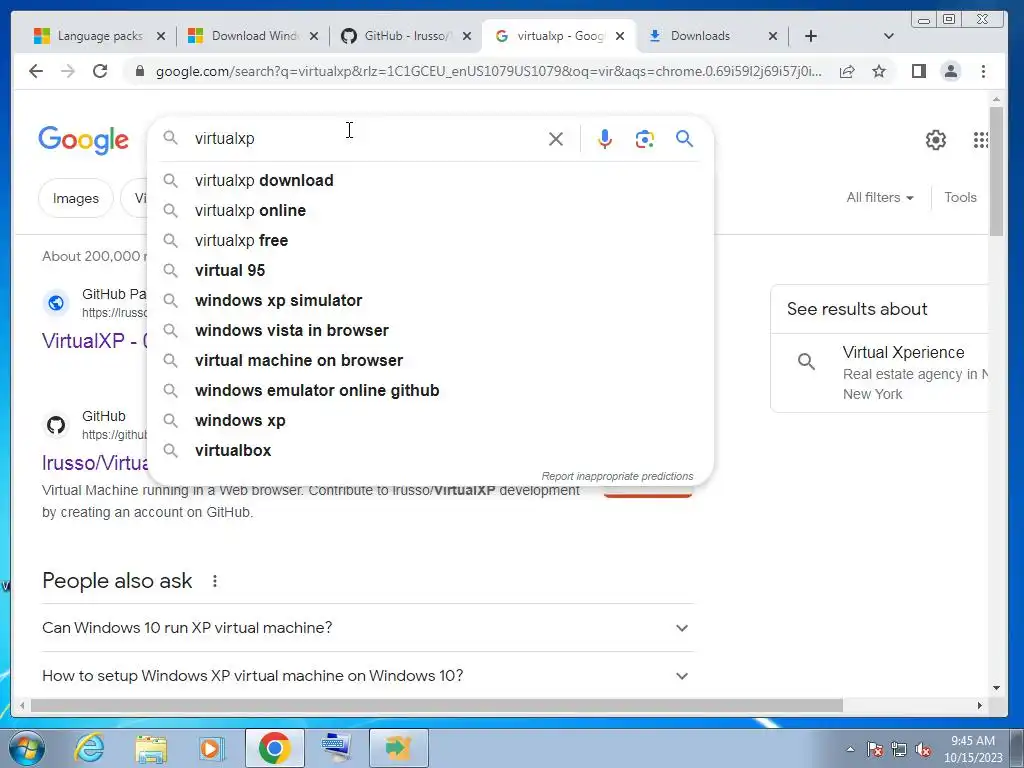Image resolution: width=1024 pixels, height=768 pixels.
Task: Click the horizontal page scrollbar
Action: tap(436, 706)
